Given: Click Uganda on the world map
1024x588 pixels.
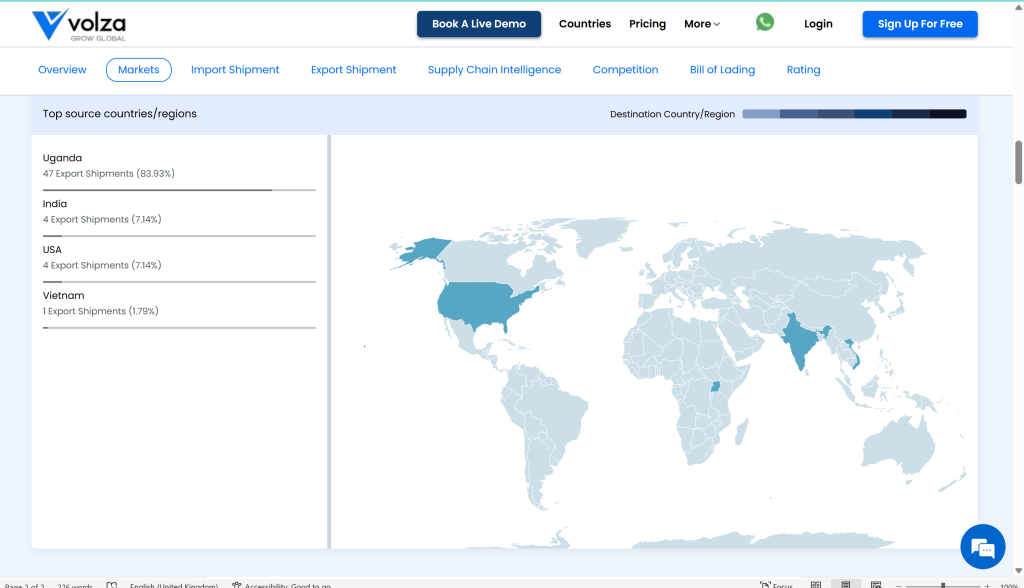Looking at the screenshot, I should point(715,387).
